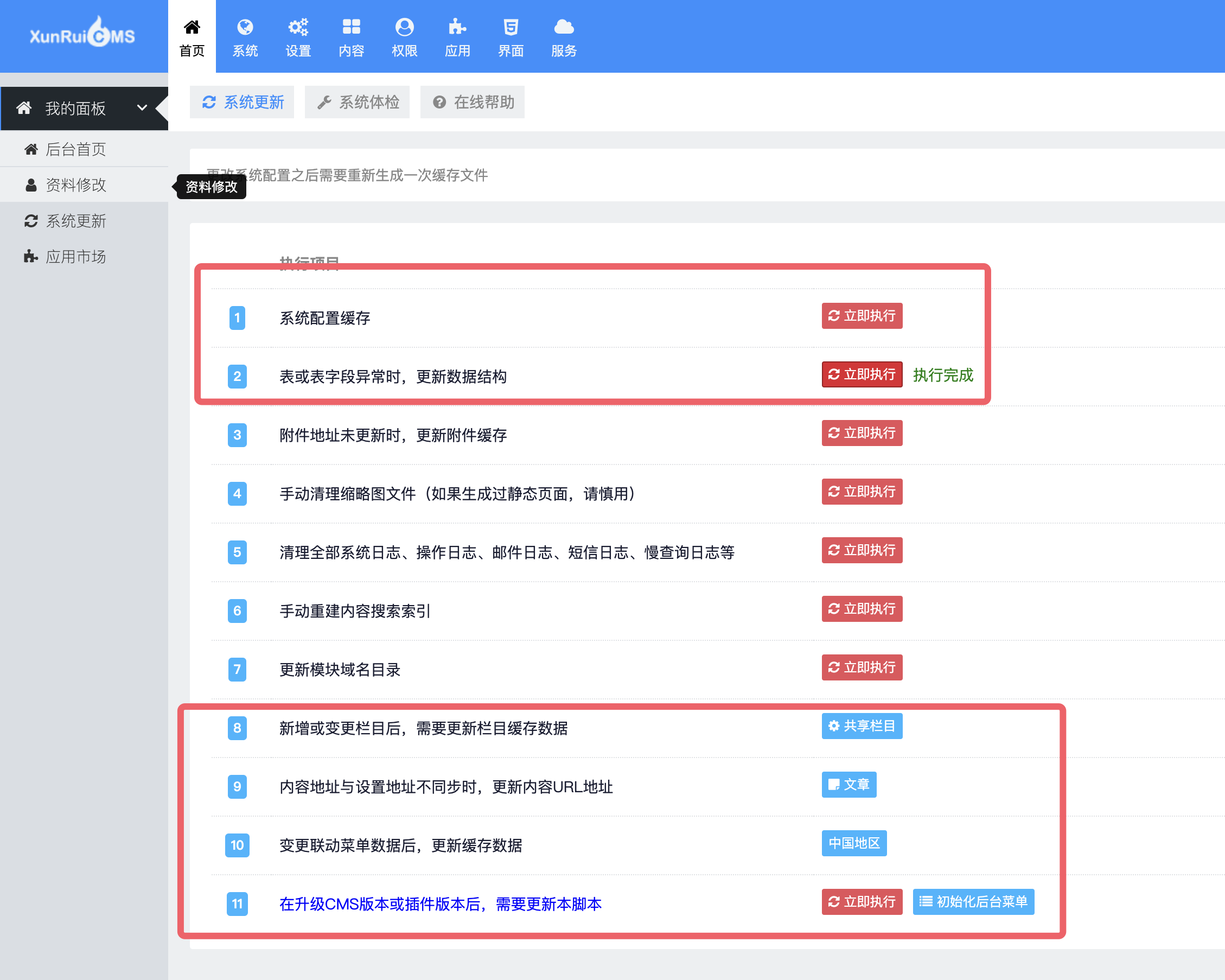The height and width of the screenshot is (980, 1225).
Task: Click the 共享栏目 button
Action: click(862, 726)
